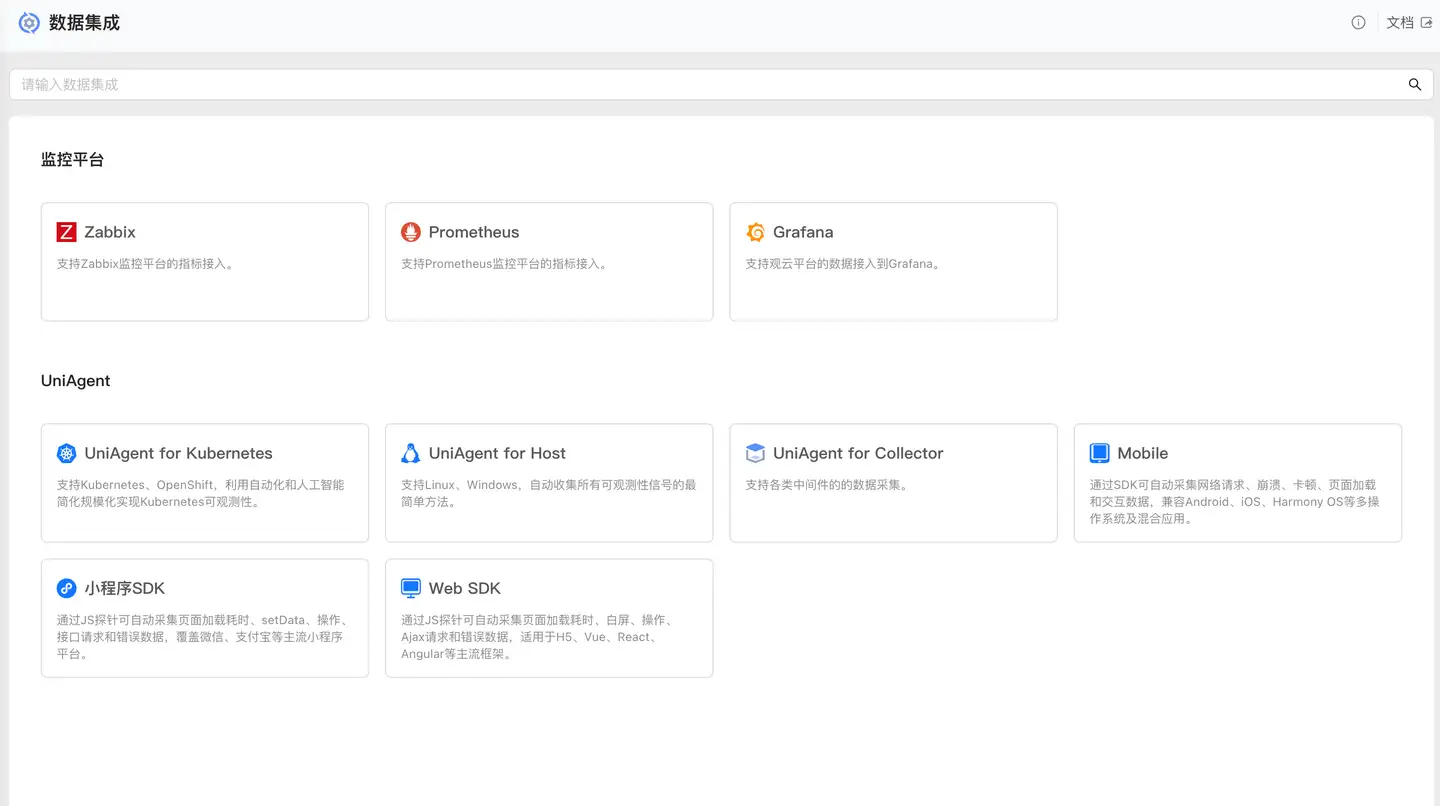Select the Grafana description text
The width and height of the screenshot is (1440, 806).
pyautogui.click(x=842, y=264)
